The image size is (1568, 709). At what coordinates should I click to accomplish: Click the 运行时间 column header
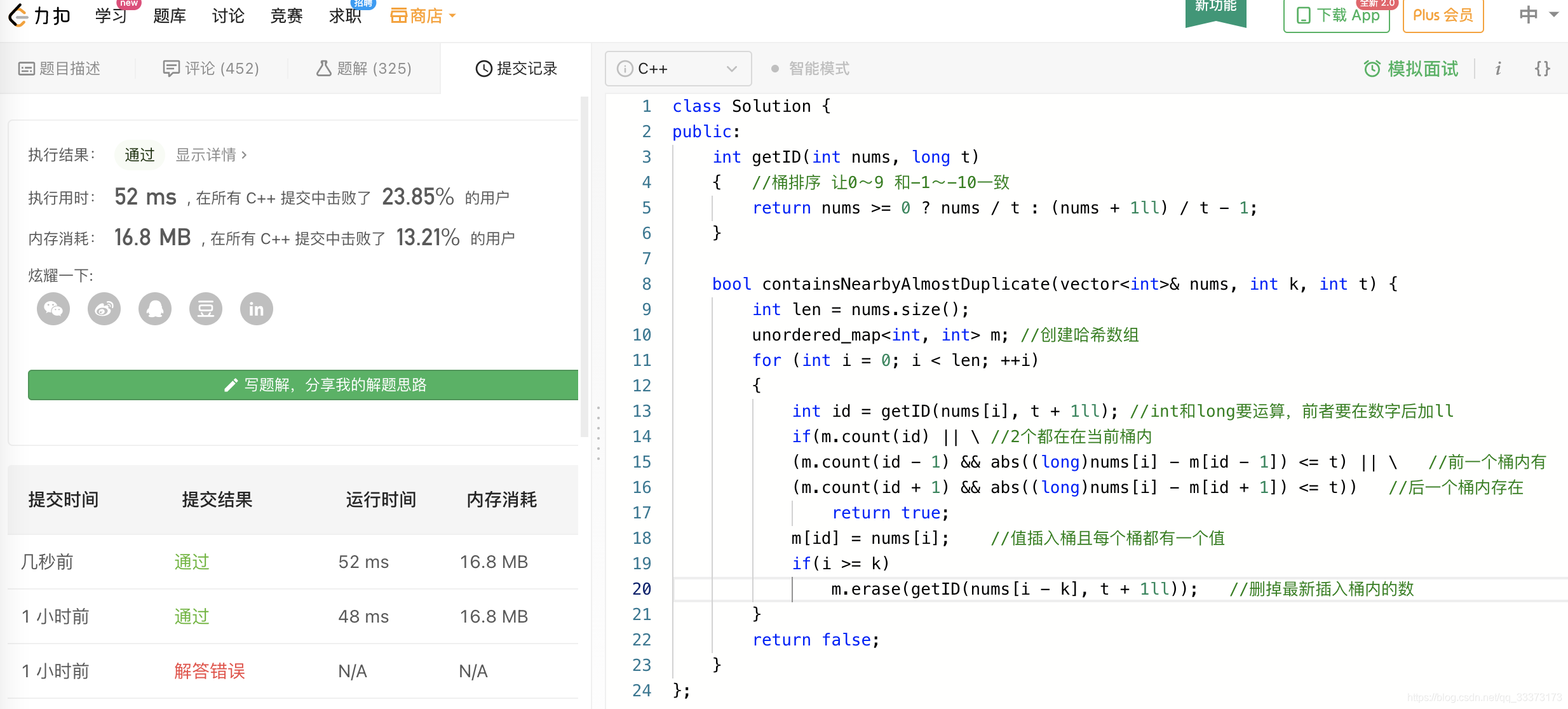pos(381,500)
